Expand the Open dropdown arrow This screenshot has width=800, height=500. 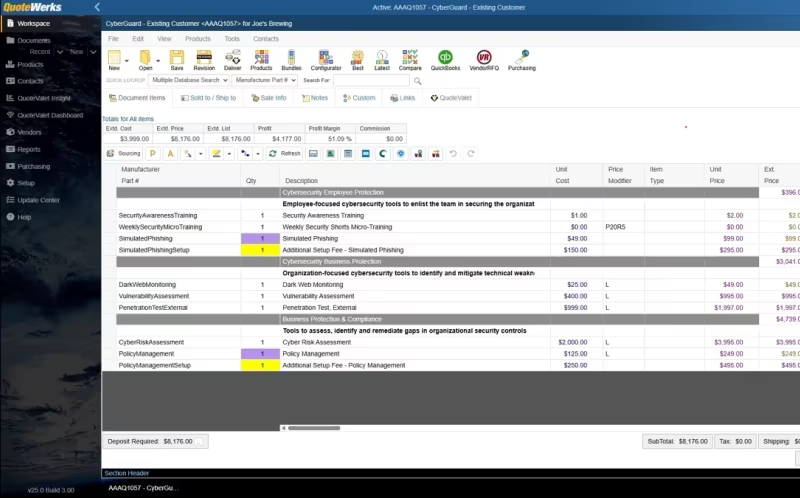click(158, 61)
